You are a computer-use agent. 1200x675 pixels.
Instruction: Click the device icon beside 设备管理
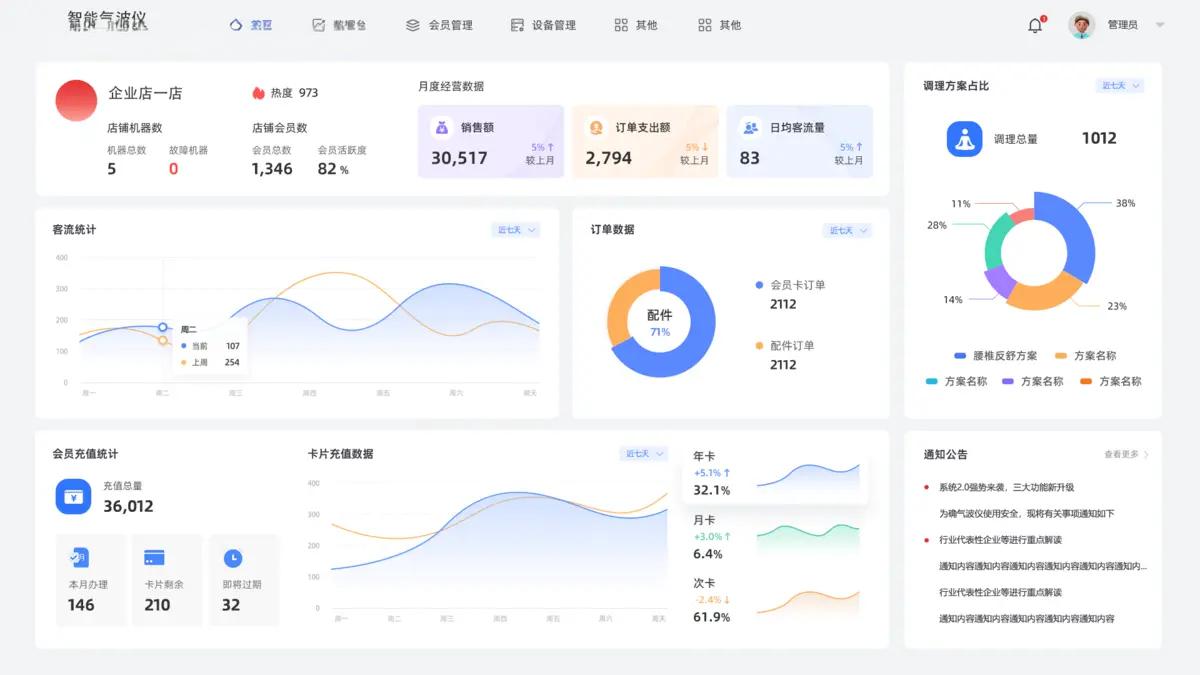pos(517,25)
